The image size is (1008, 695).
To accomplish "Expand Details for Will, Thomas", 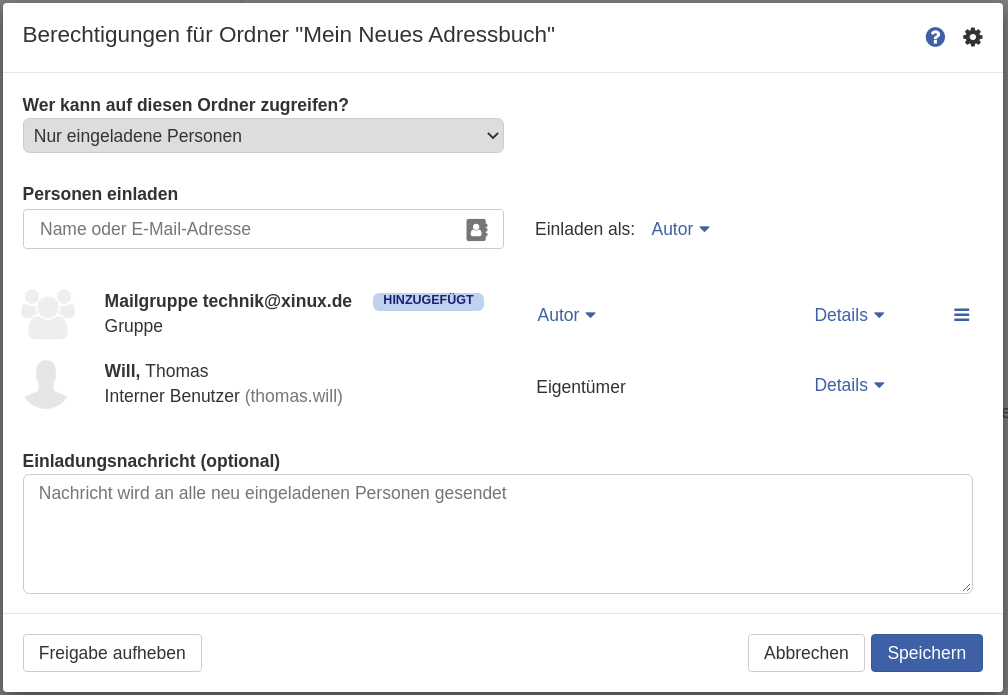I will click(x=849, y=385).
